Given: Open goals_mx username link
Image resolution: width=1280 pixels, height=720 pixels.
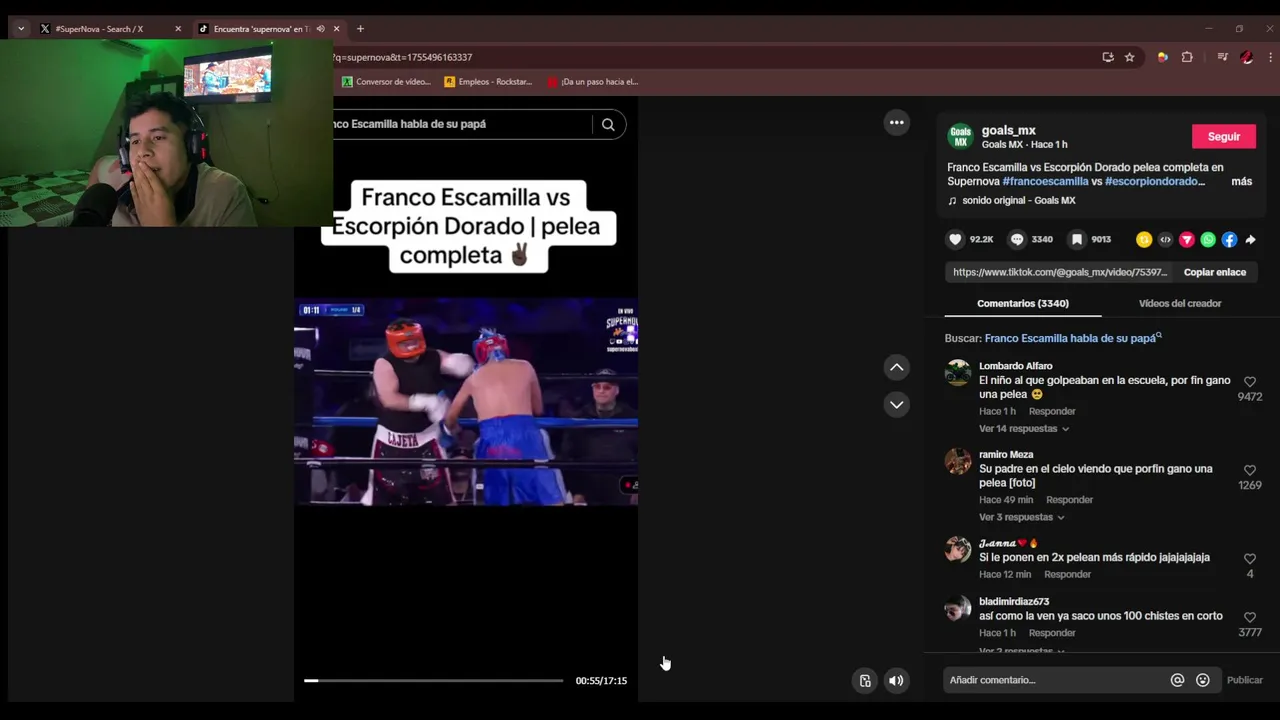Looking at the screenshot, I should [x=1008, y=130].
